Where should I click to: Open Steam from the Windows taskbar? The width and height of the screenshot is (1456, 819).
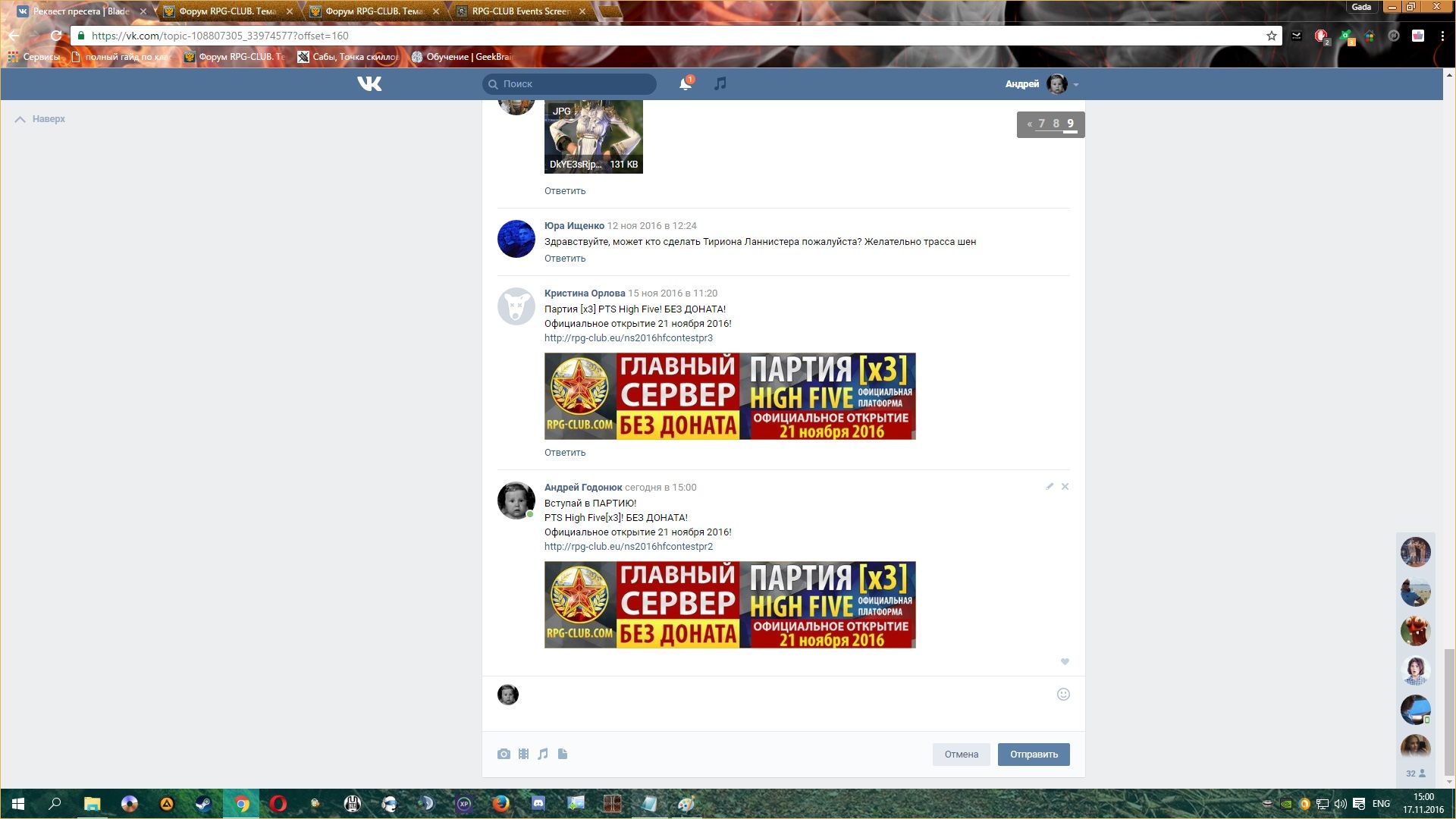tap(203, 804)
